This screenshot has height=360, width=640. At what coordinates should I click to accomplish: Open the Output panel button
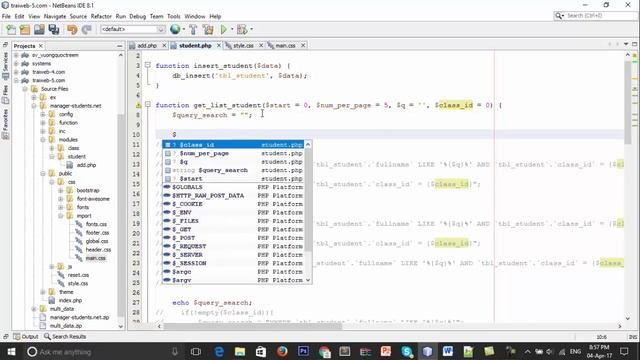pyautogui.click(x=26, y=337)
